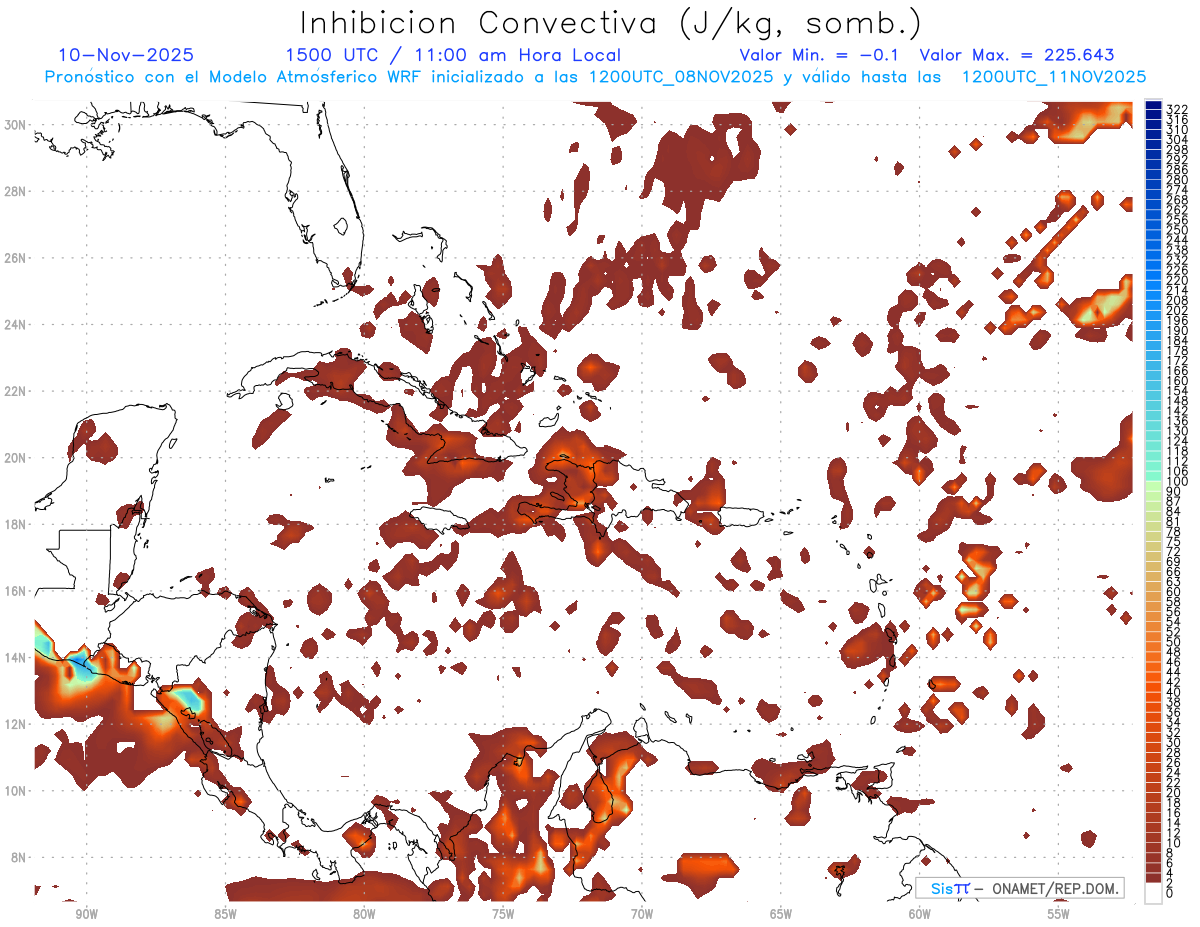This screenshot has height=927, width=1200.
Task: Click the "24N" latitude axis label
Action: (x=15, y=324)
